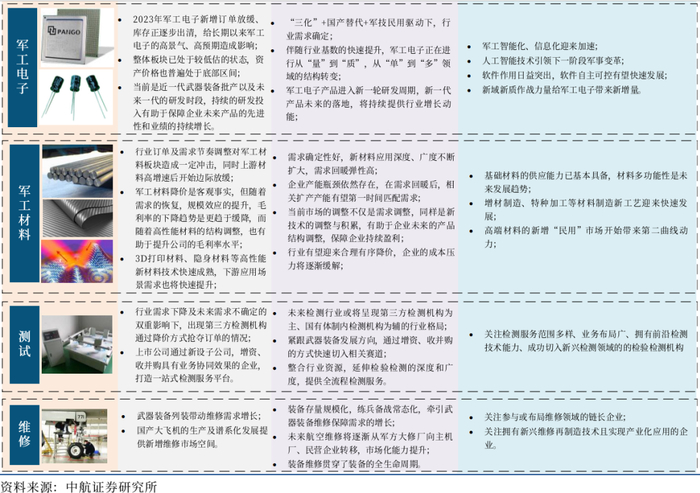Select bullet starting "当前是近一代武器装备批产"

click(x=199, y=106)
